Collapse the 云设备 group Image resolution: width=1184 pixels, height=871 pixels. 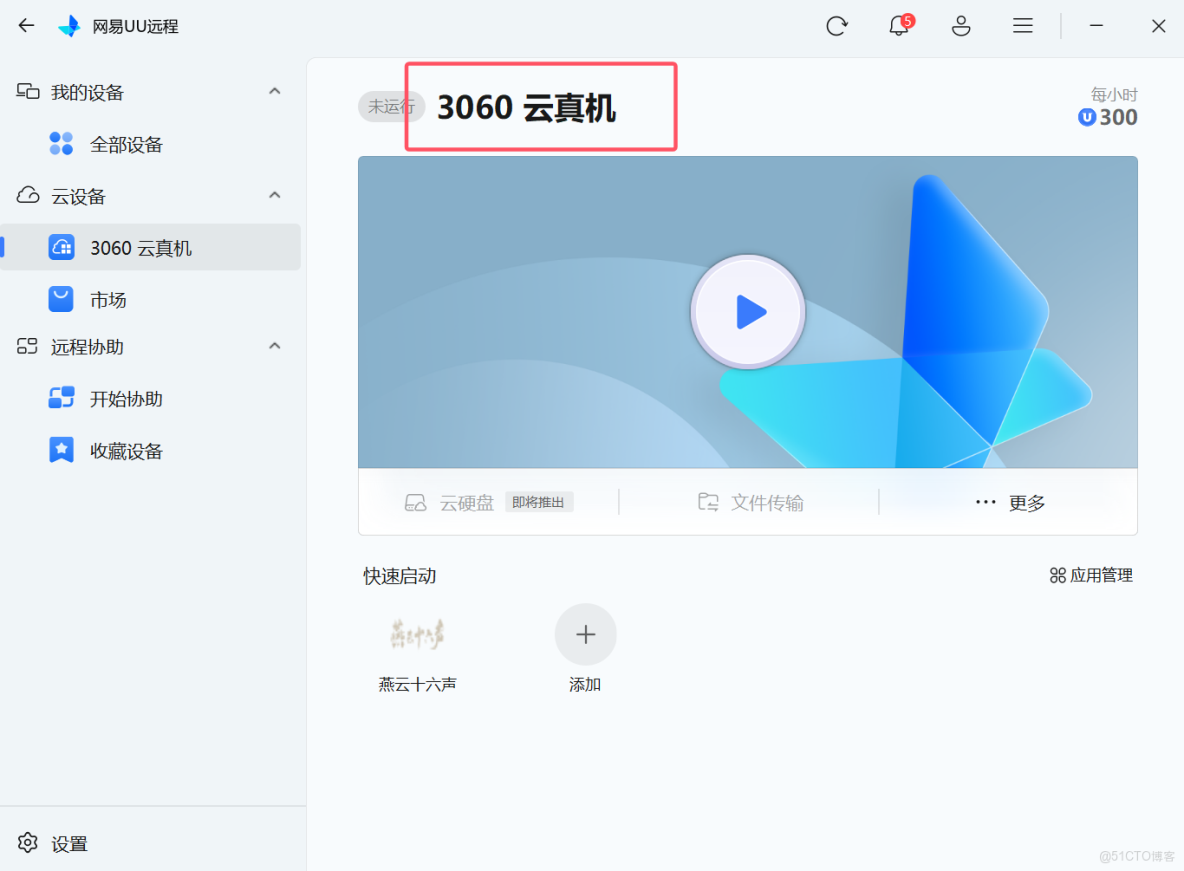[275, 195]
